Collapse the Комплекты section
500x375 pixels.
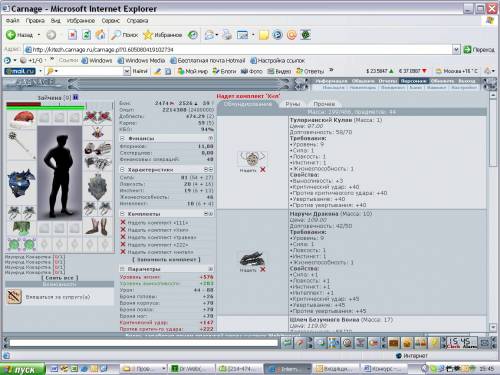[x=122, y=213]
